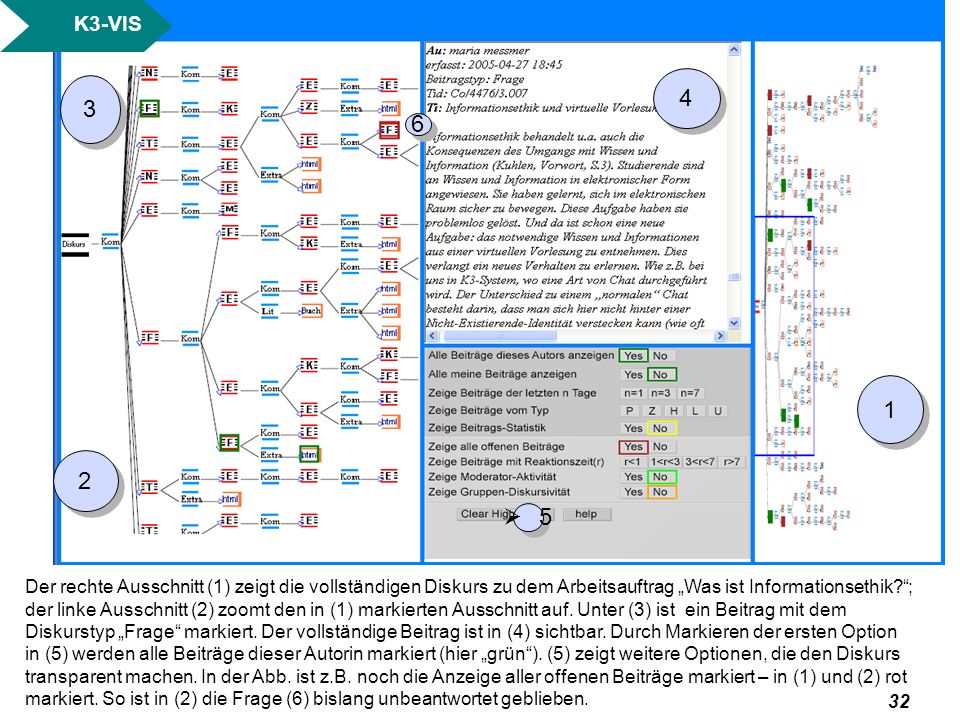Enable Yes for Zeige Beitrags-Statistik
This screenshot has height=720, width=960.
tap(633, 428)
